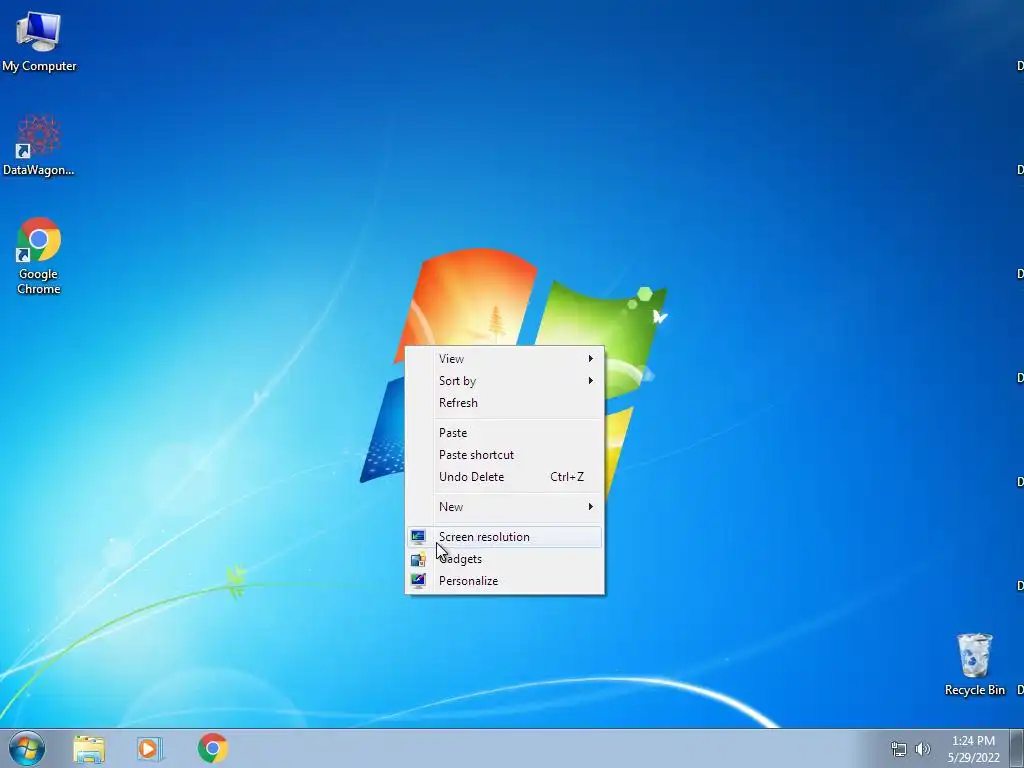
Task: Expand the View submenu arrow
Action: click(590, 359)
